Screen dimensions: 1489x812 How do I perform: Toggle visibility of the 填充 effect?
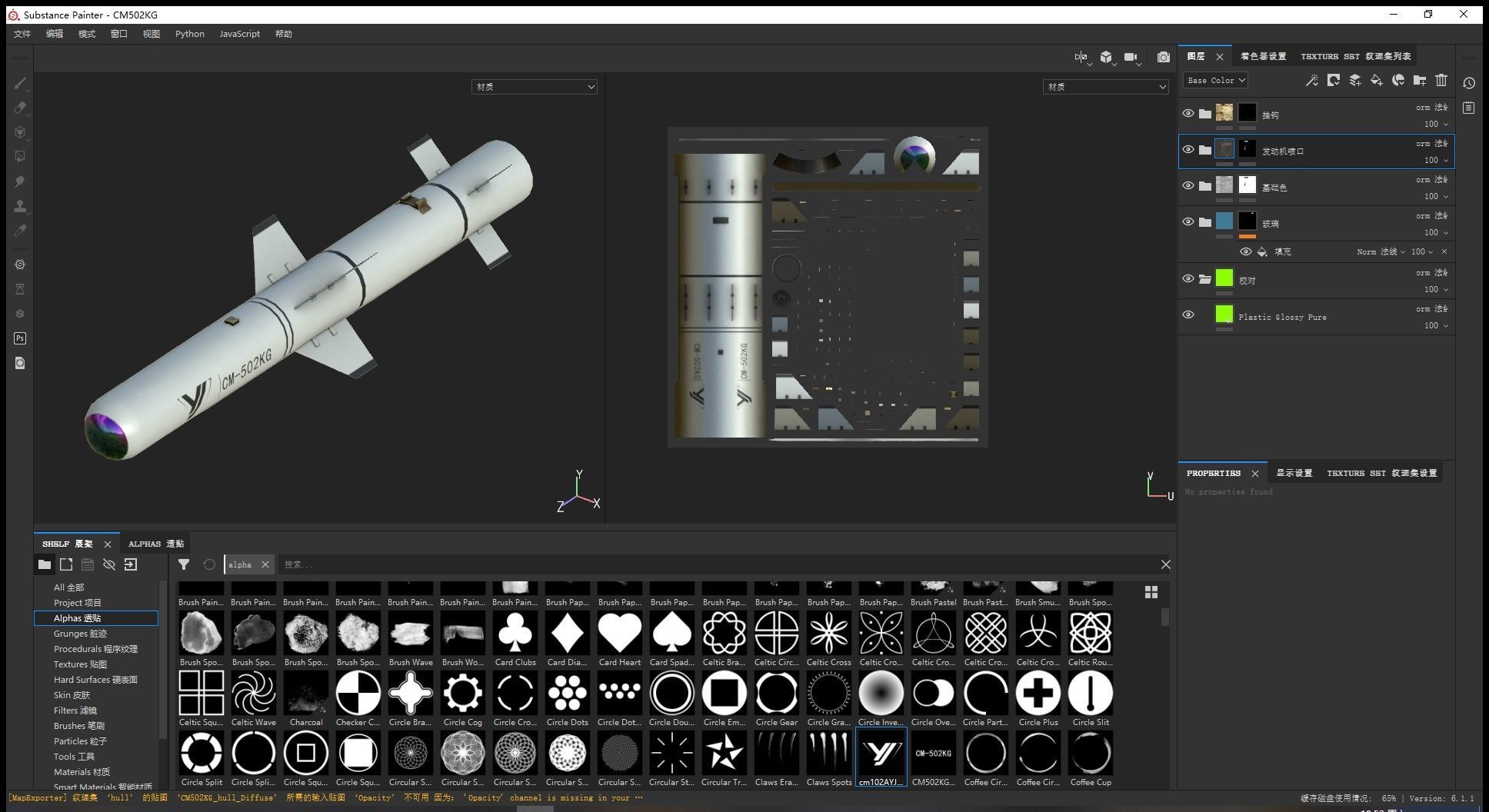click(1246, 251)
